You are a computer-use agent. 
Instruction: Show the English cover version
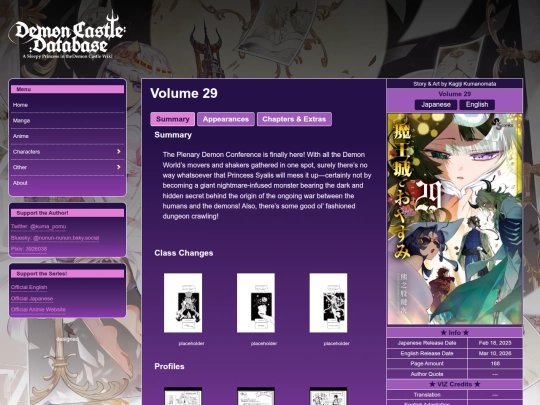click(477, 105)
